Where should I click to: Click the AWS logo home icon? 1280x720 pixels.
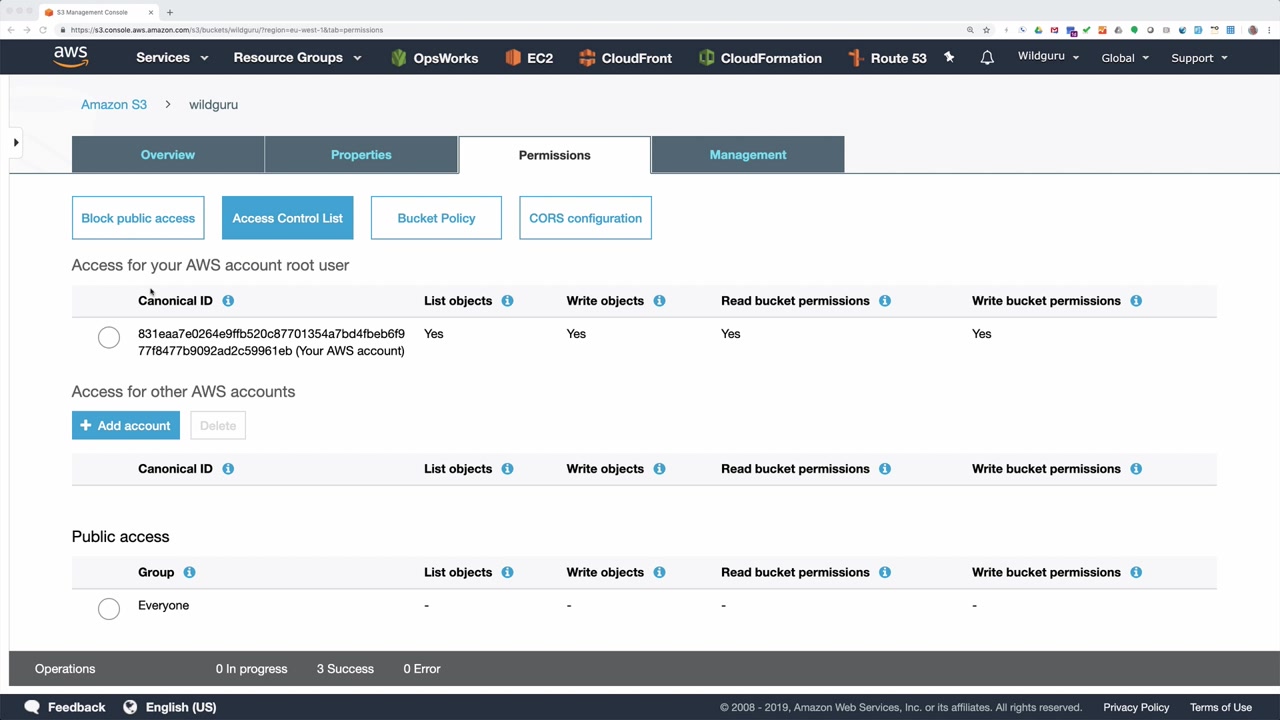tap(71, 57)
